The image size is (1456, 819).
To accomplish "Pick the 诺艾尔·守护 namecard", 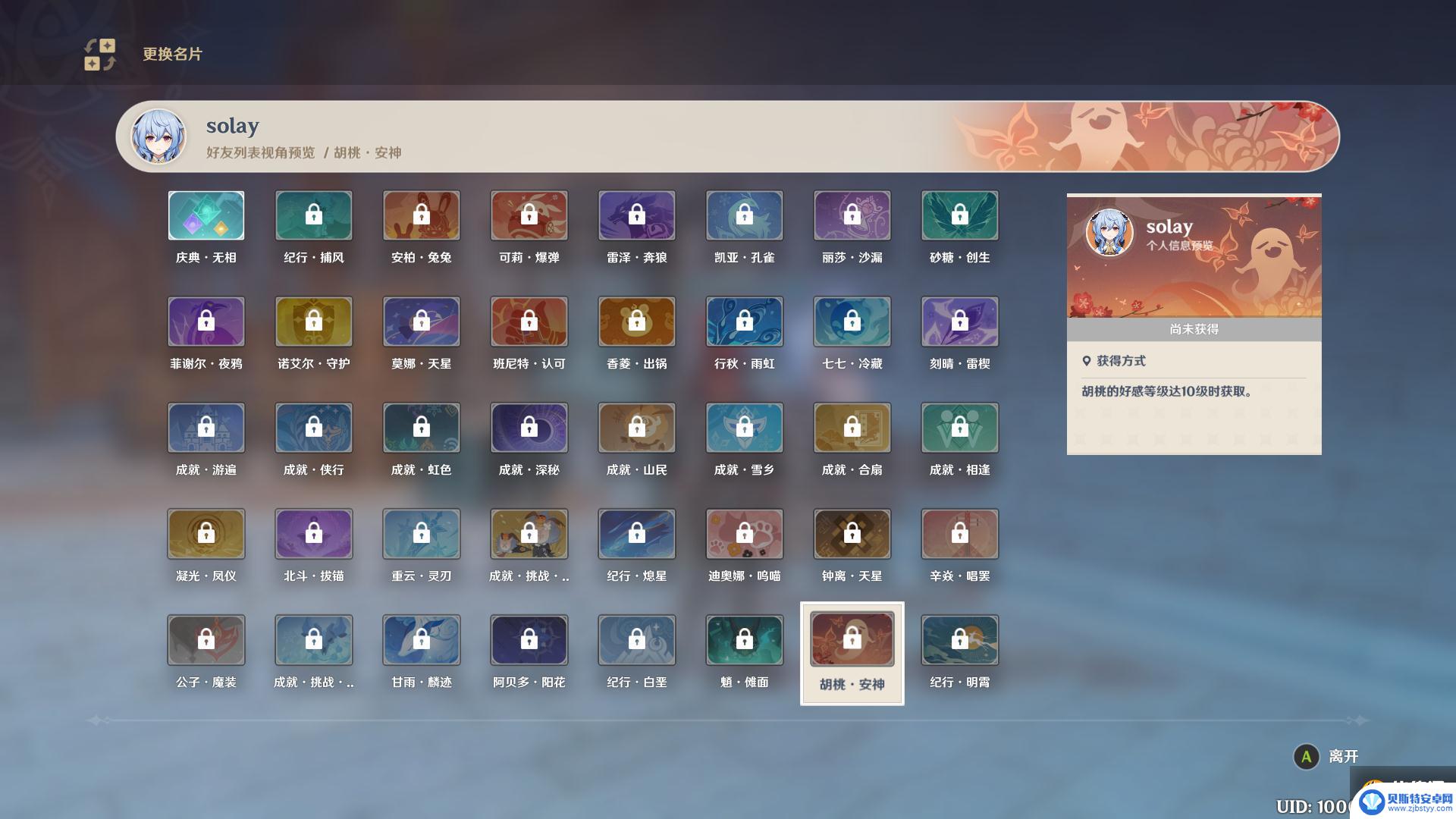I will [x=314, y=322].
